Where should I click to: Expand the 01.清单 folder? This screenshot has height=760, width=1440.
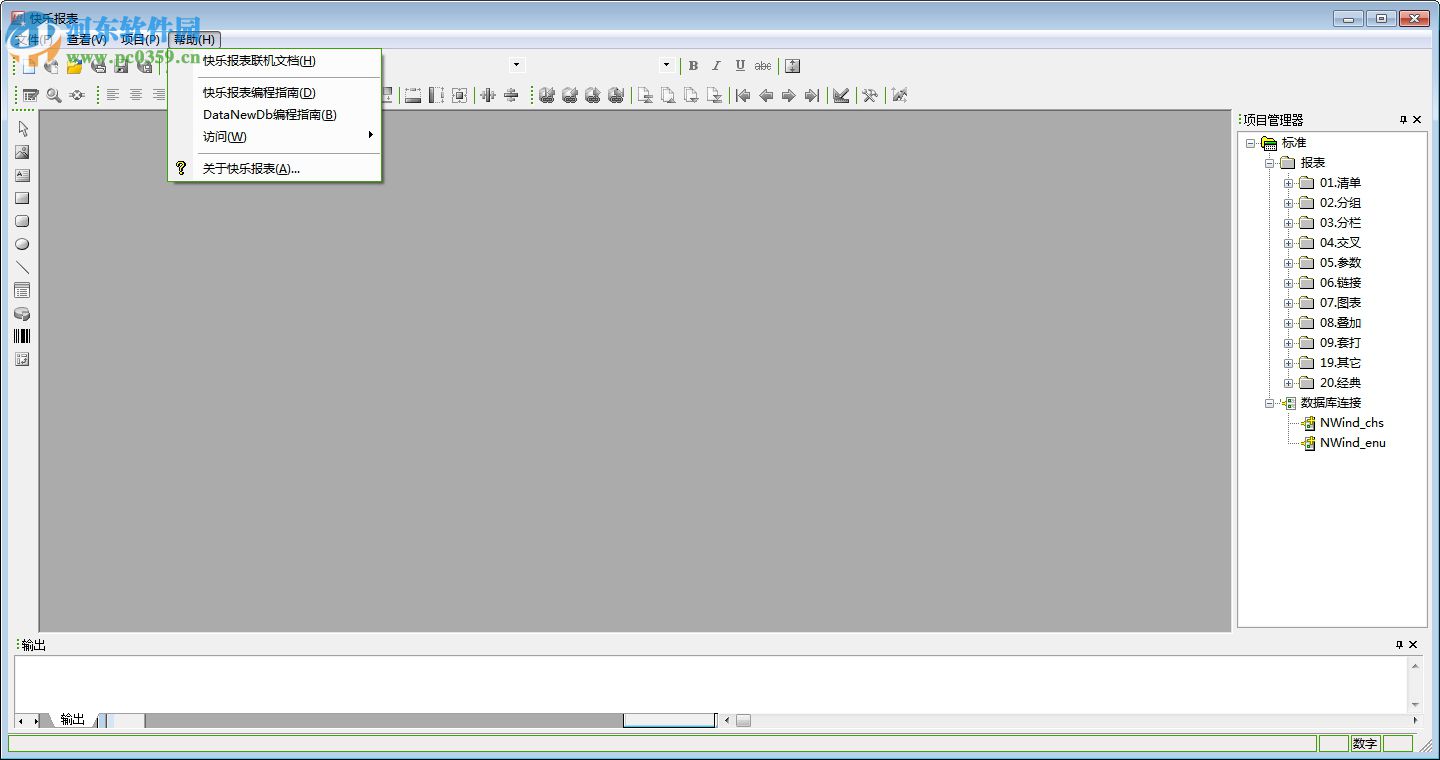click(x=1289, y=183)
